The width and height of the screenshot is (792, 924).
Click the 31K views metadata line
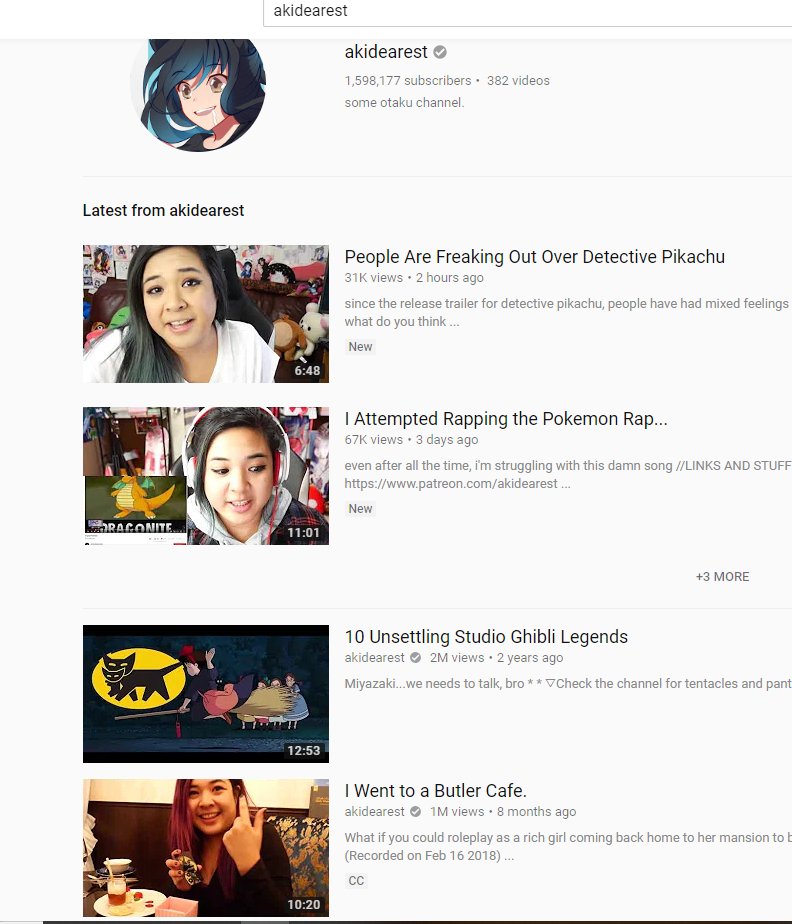[x=414, y=278]
